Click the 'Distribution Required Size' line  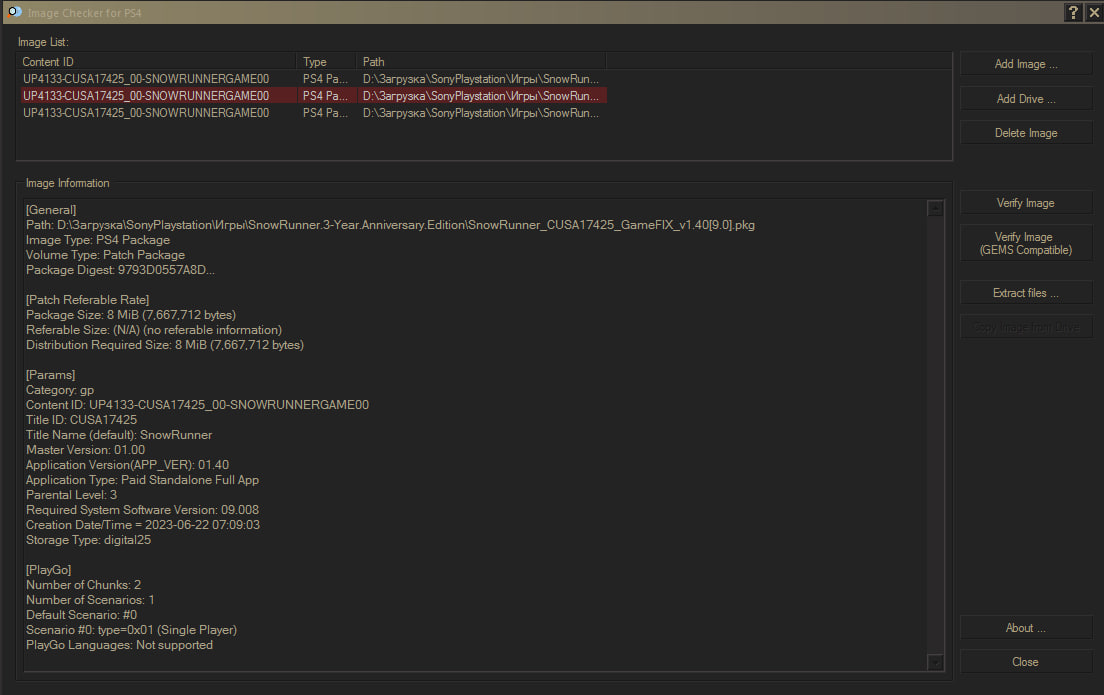(x=165, y=345)
